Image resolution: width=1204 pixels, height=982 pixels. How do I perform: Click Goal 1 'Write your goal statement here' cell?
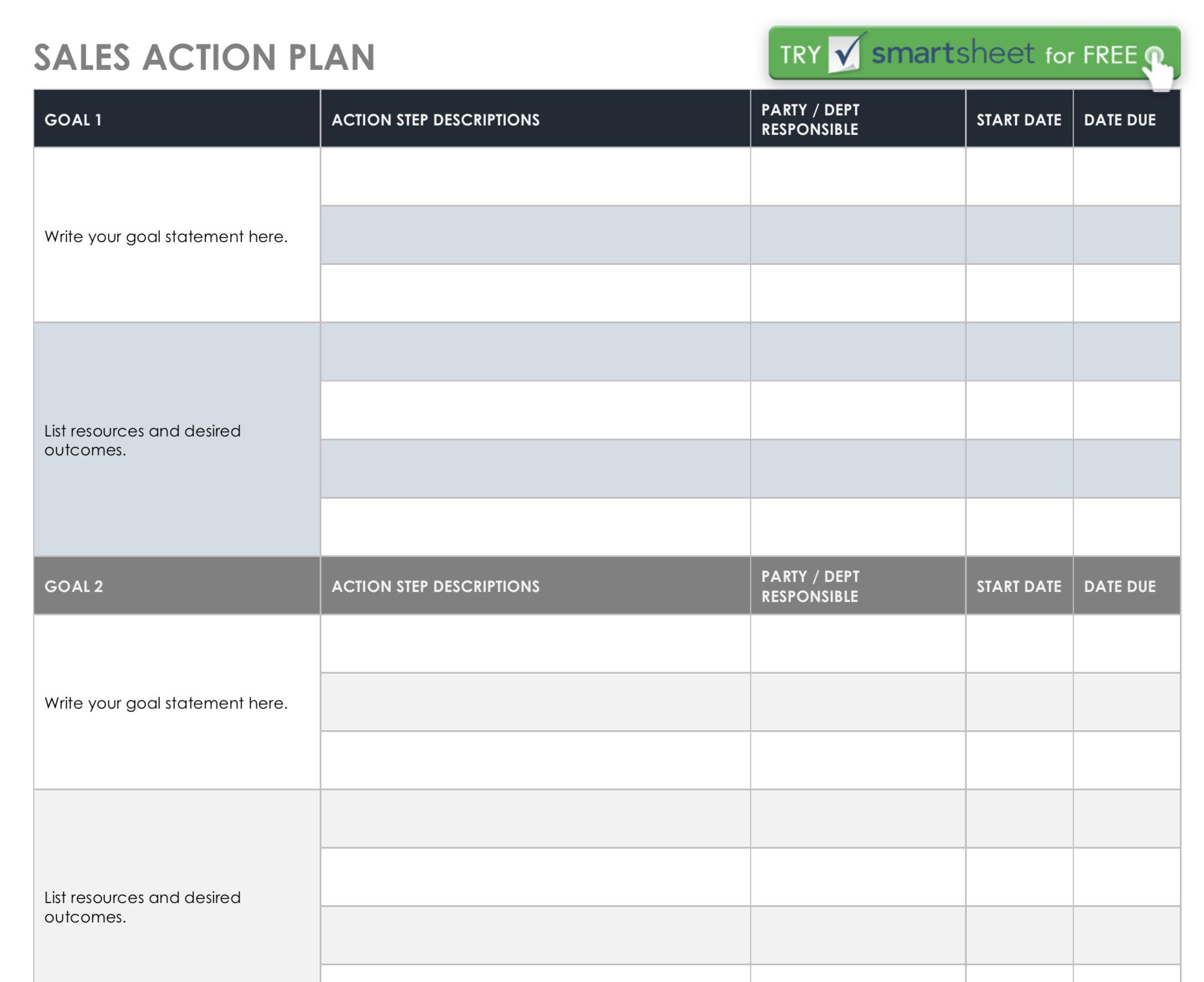coord(177,235)
